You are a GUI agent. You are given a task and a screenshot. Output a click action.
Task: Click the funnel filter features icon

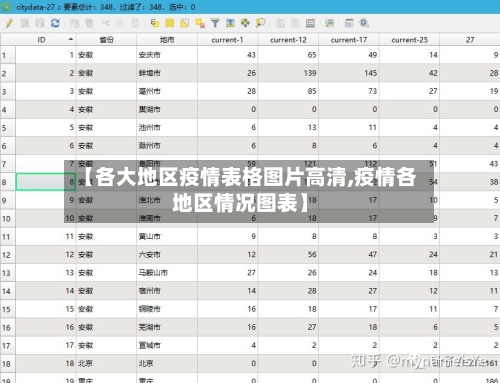[x=215, y=23]
